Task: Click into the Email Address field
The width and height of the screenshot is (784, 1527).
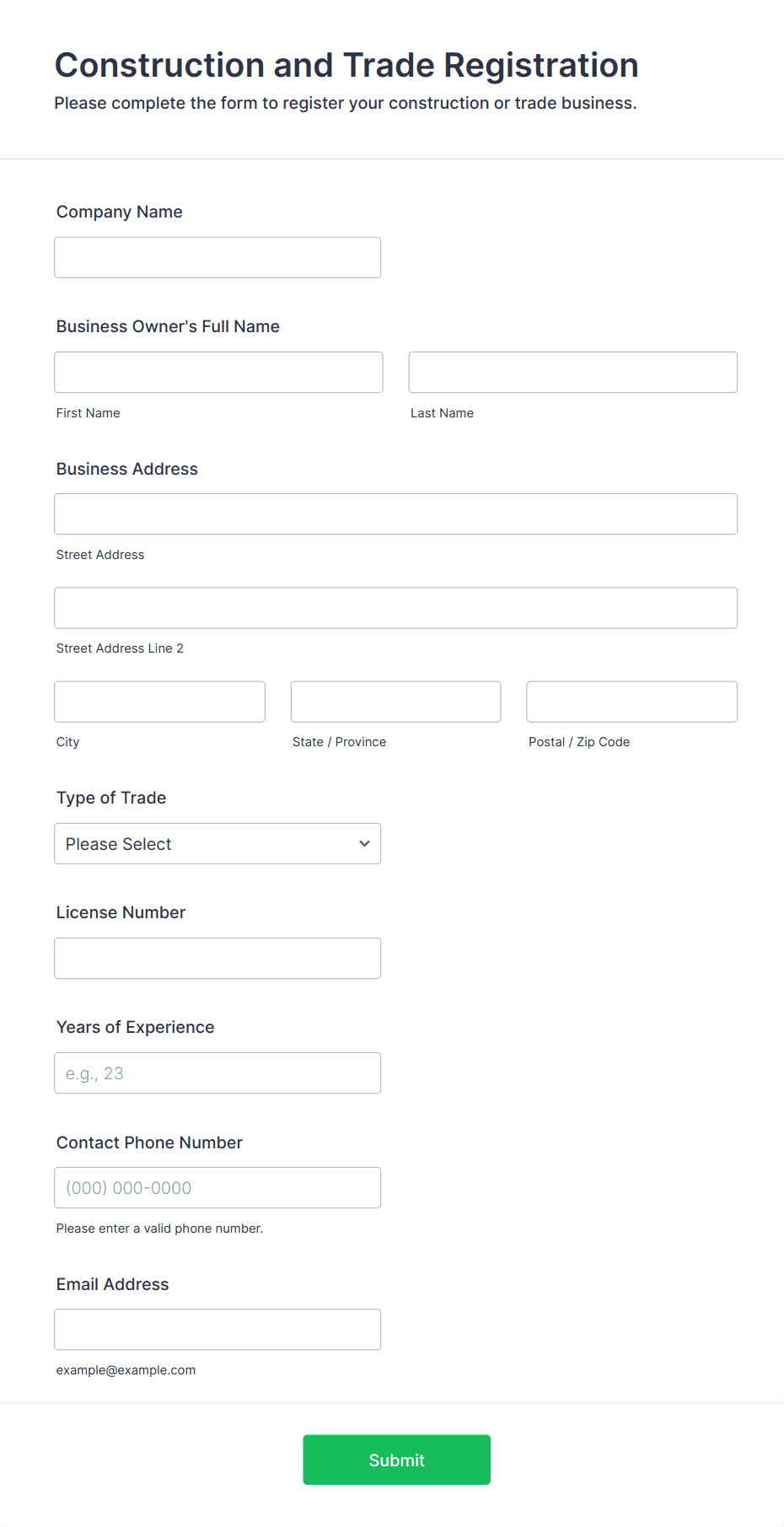Action: coord(217,1330)
